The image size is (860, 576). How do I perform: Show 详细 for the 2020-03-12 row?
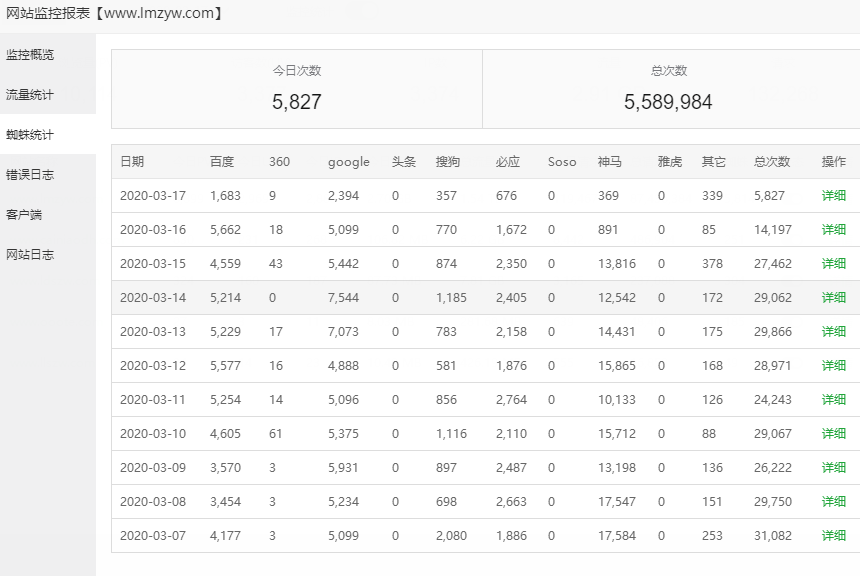pos(833,366)
